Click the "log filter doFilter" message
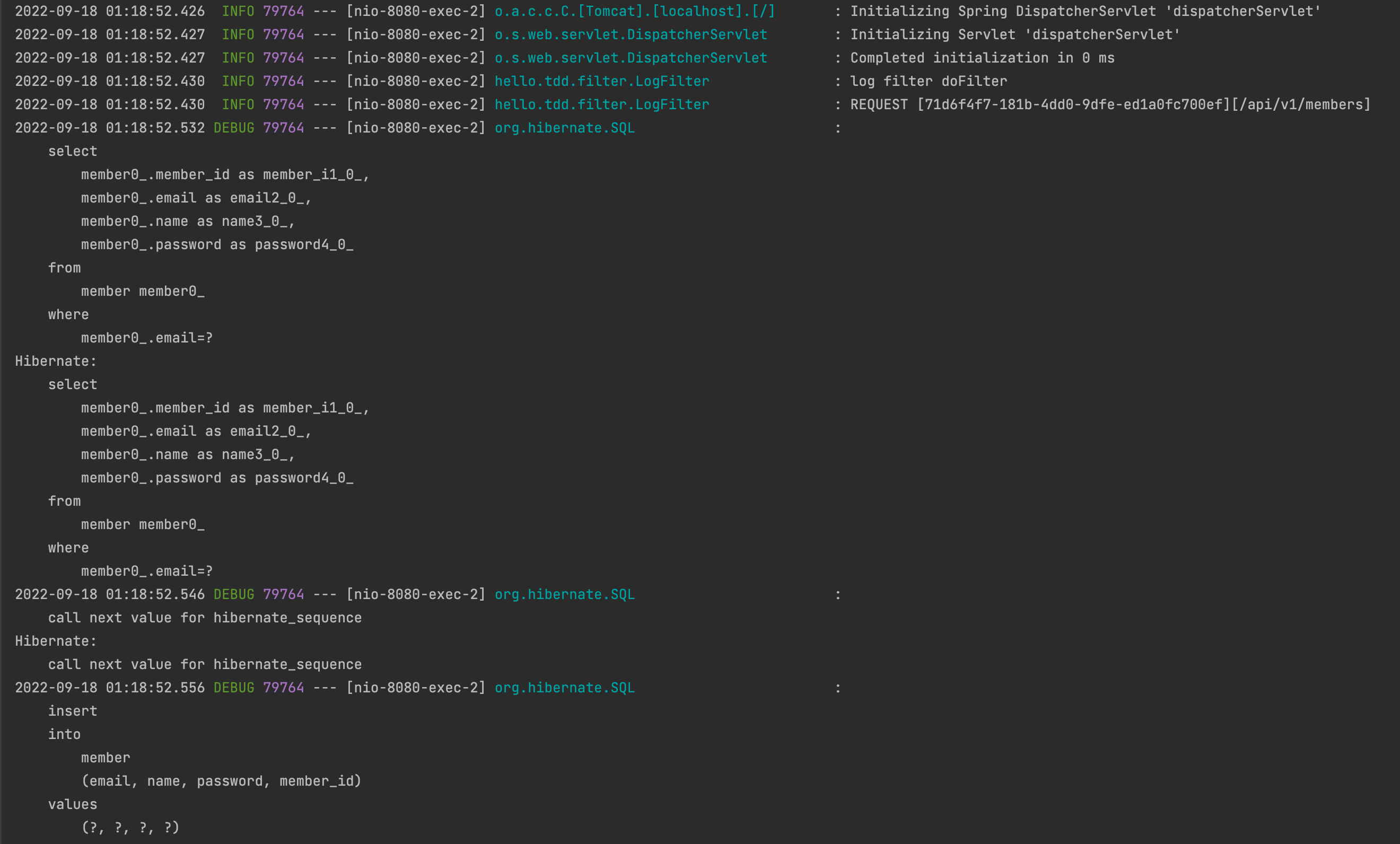Image resolution: width=1400 pixels, height=844 pixels. [x=929, y=81]
